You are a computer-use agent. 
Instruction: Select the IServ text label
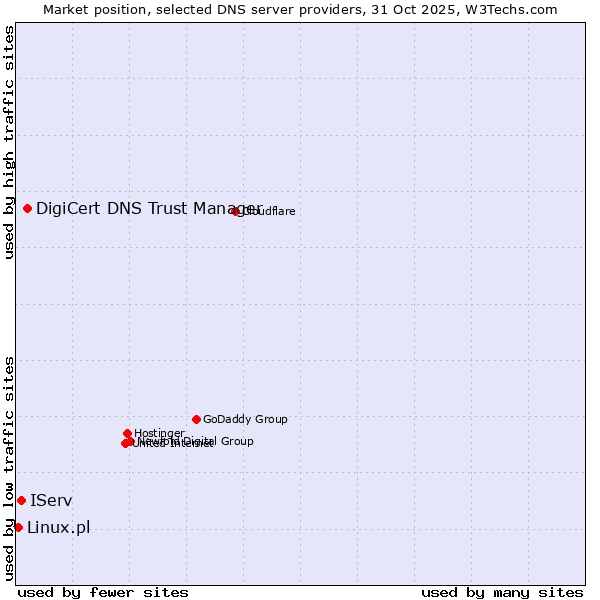click(51, 500)
